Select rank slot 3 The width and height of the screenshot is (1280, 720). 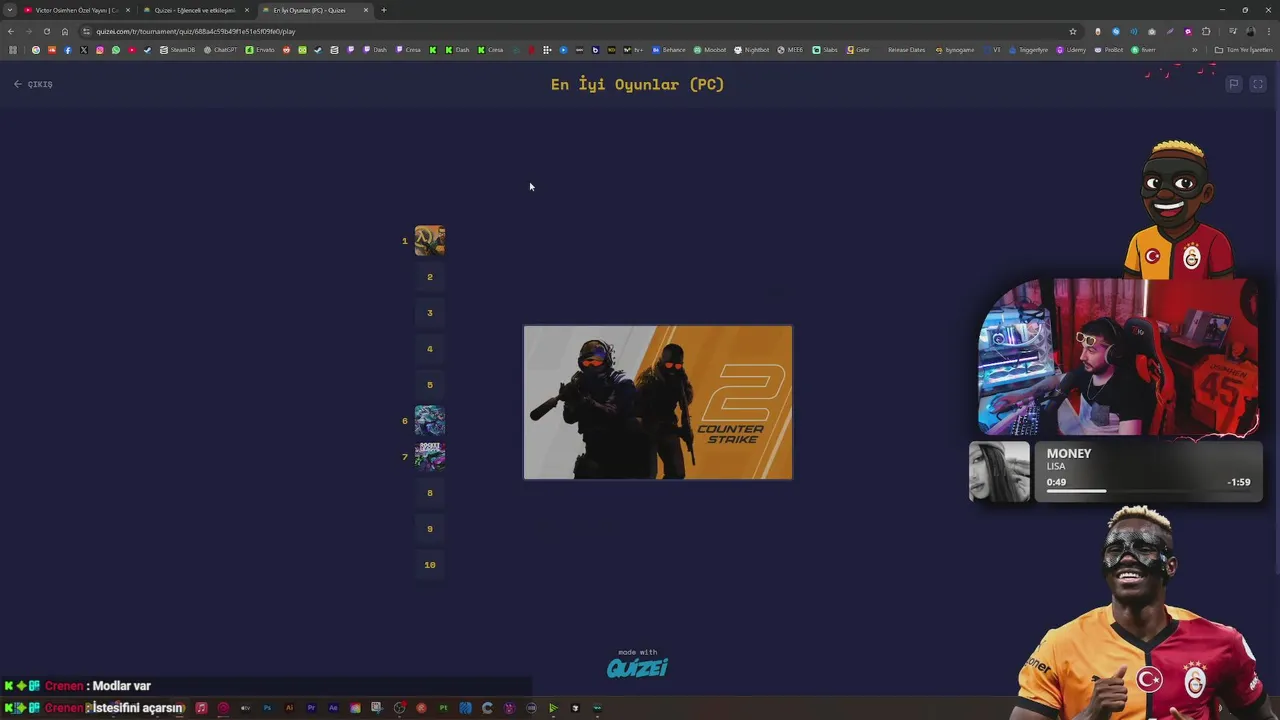430,313
